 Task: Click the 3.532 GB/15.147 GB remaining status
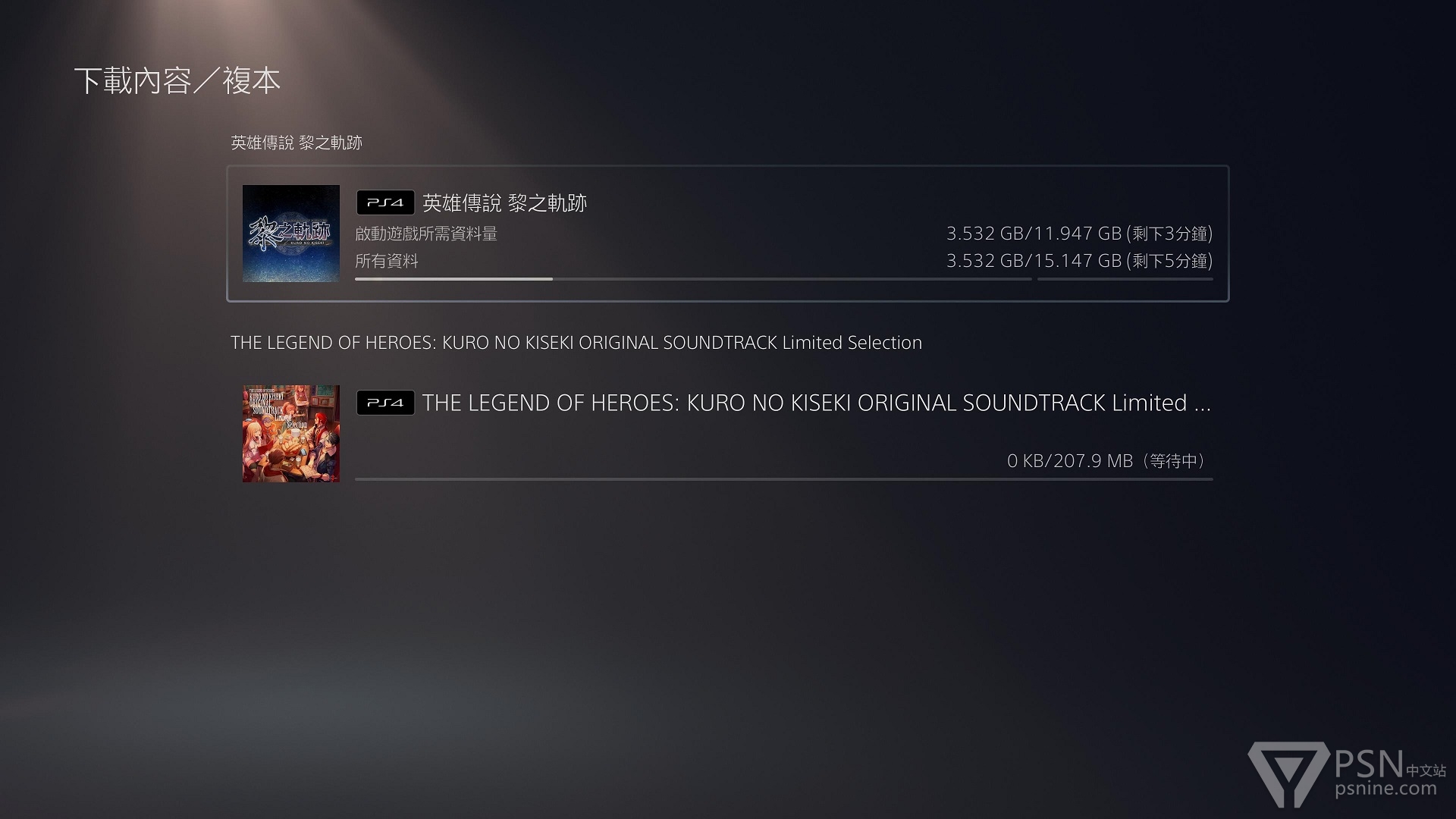pos(1080,261)
